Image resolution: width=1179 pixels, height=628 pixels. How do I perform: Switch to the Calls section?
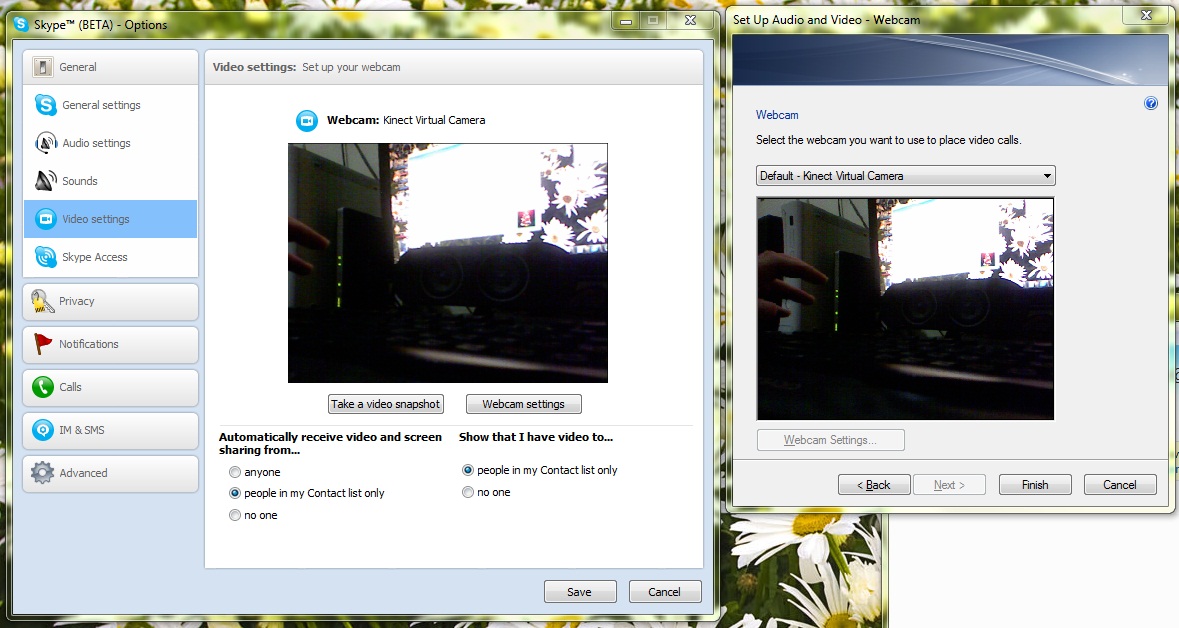[x=111, y=387]
